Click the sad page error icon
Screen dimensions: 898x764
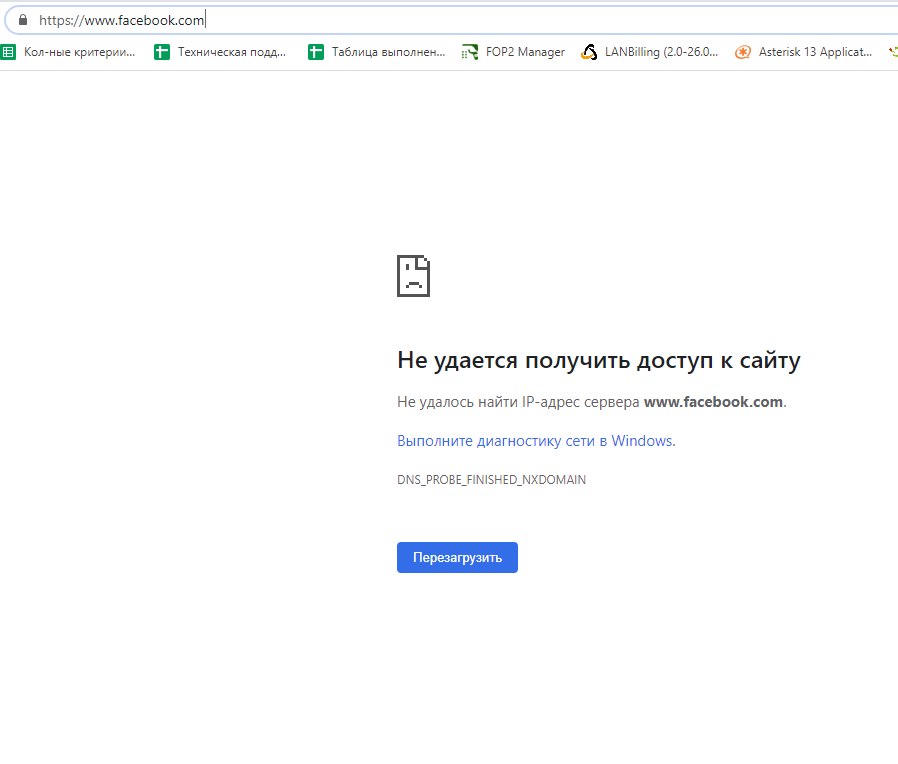[413, 276]
